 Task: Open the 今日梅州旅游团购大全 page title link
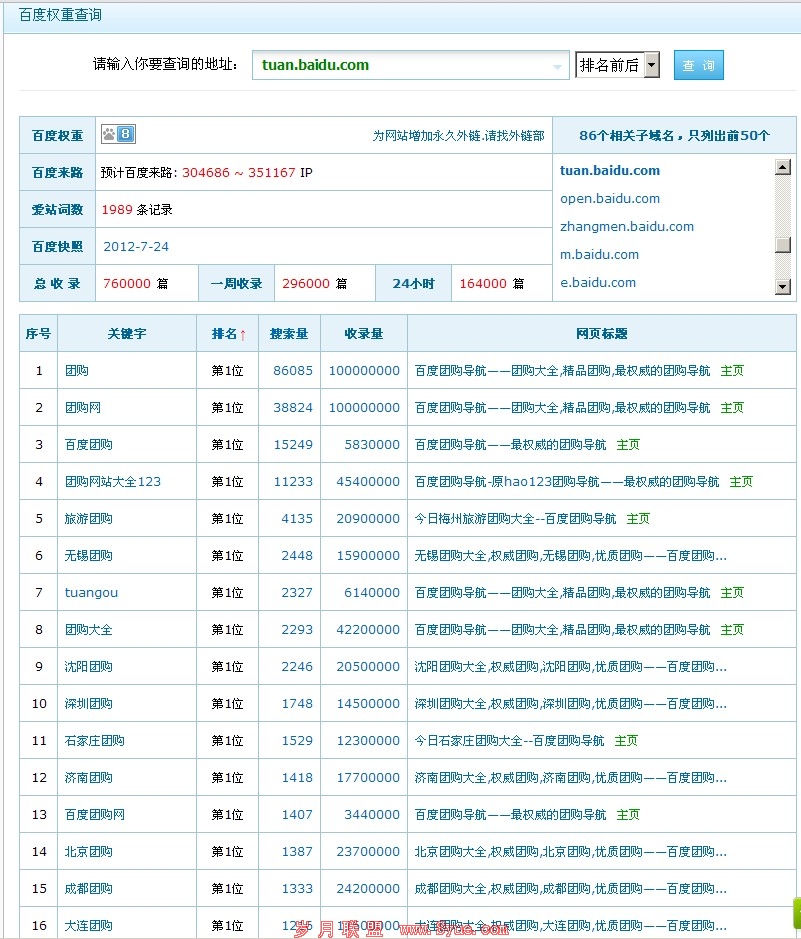(515, 519)
